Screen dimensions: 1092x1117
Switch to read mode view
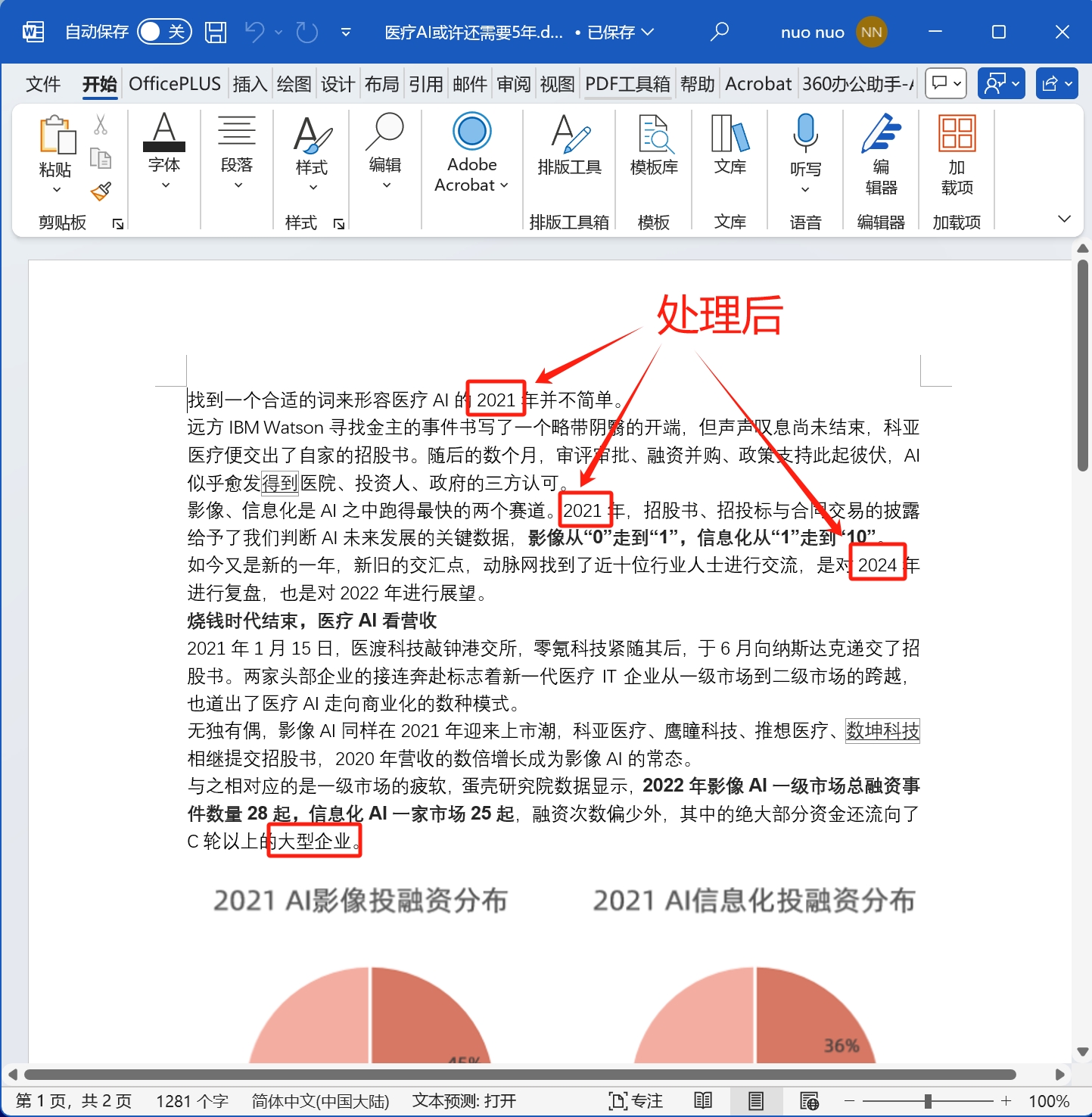[702, 1101]
